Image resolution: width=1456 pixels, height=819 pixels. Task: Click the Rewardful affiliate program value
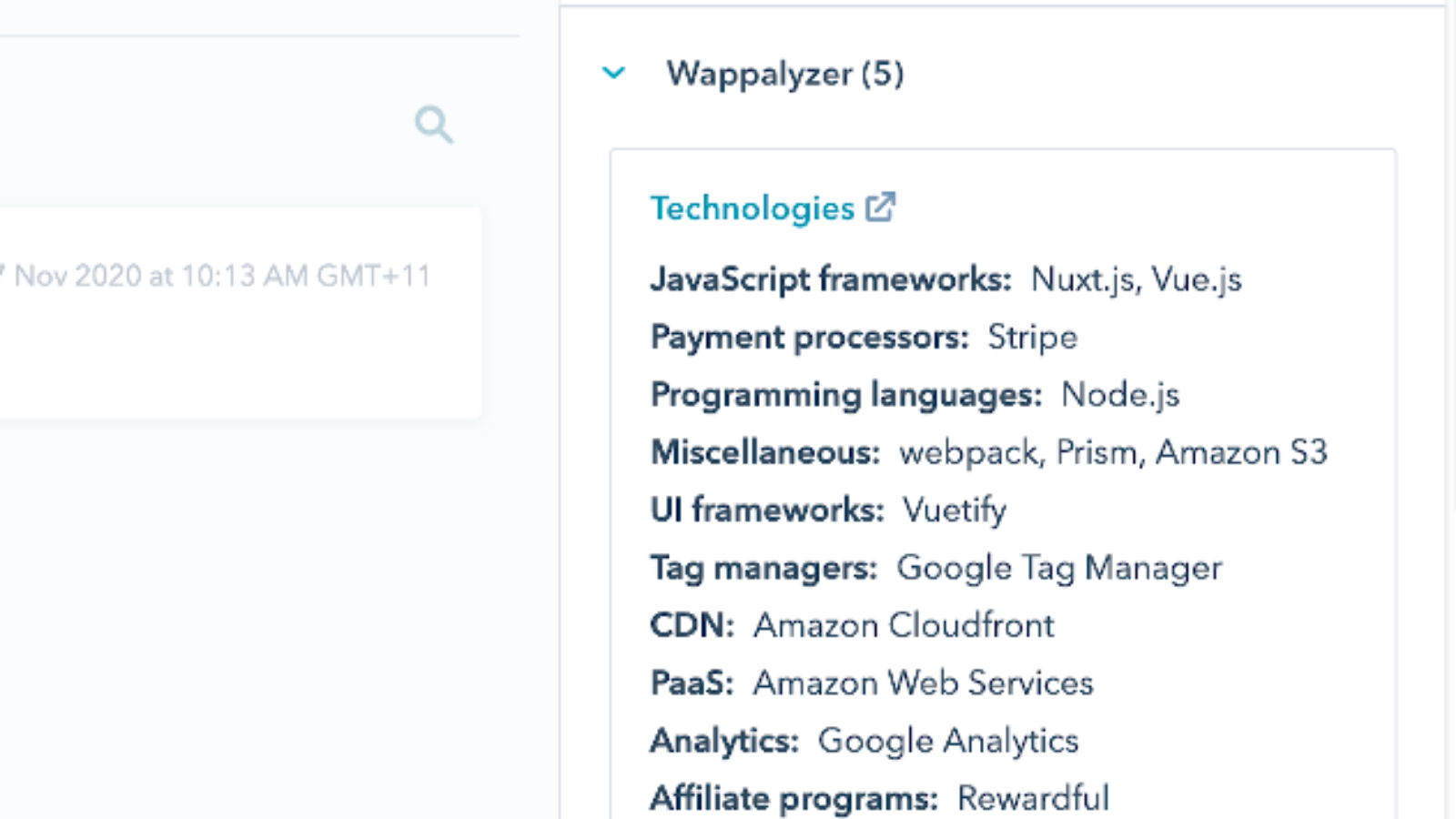coord(1033,798)
